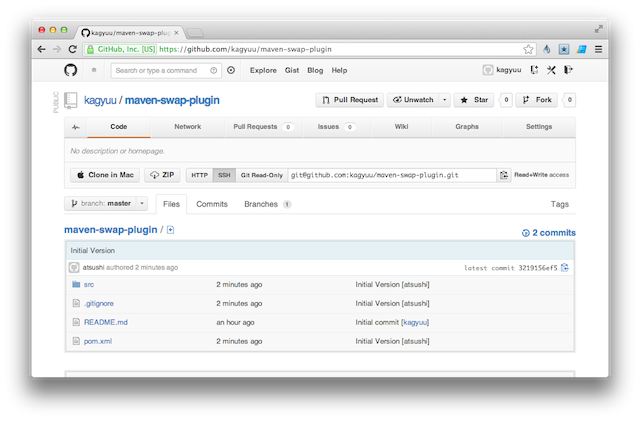Open the Chrome menu button
Screen dimensions: 640x421
[598, 48]
